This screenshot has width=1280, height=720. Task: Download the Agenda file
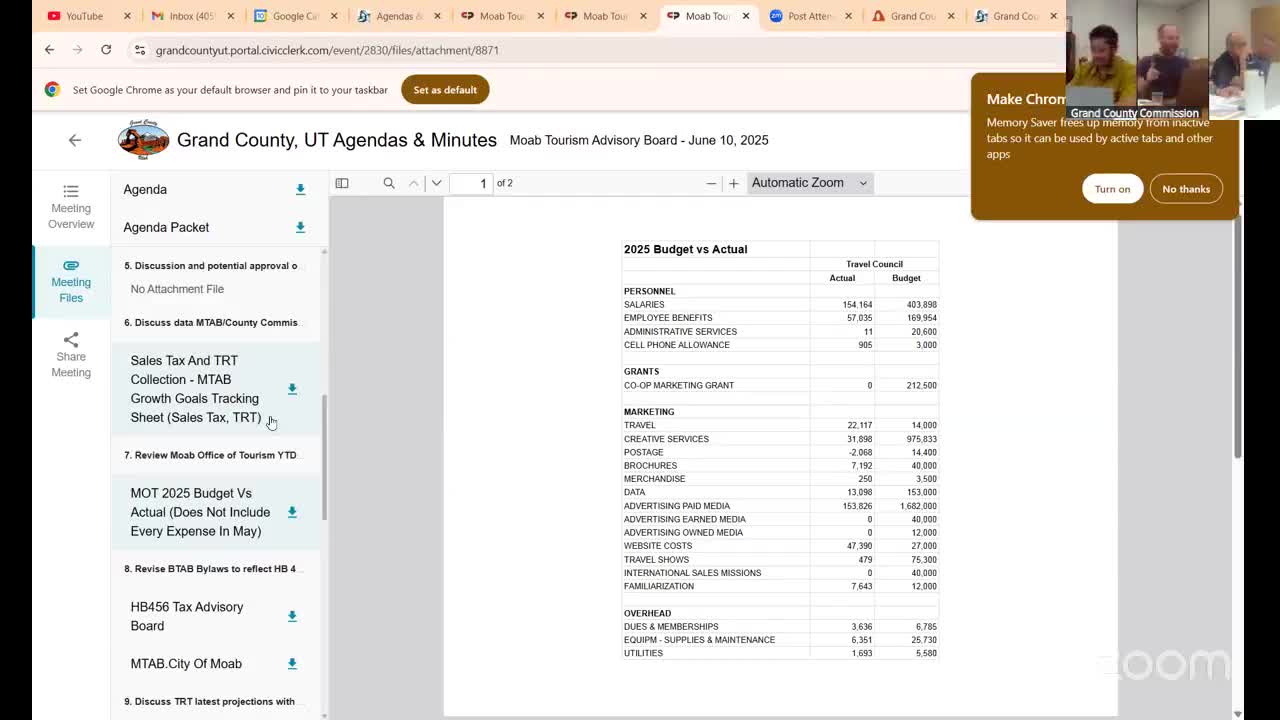click(x=300, y=189)
